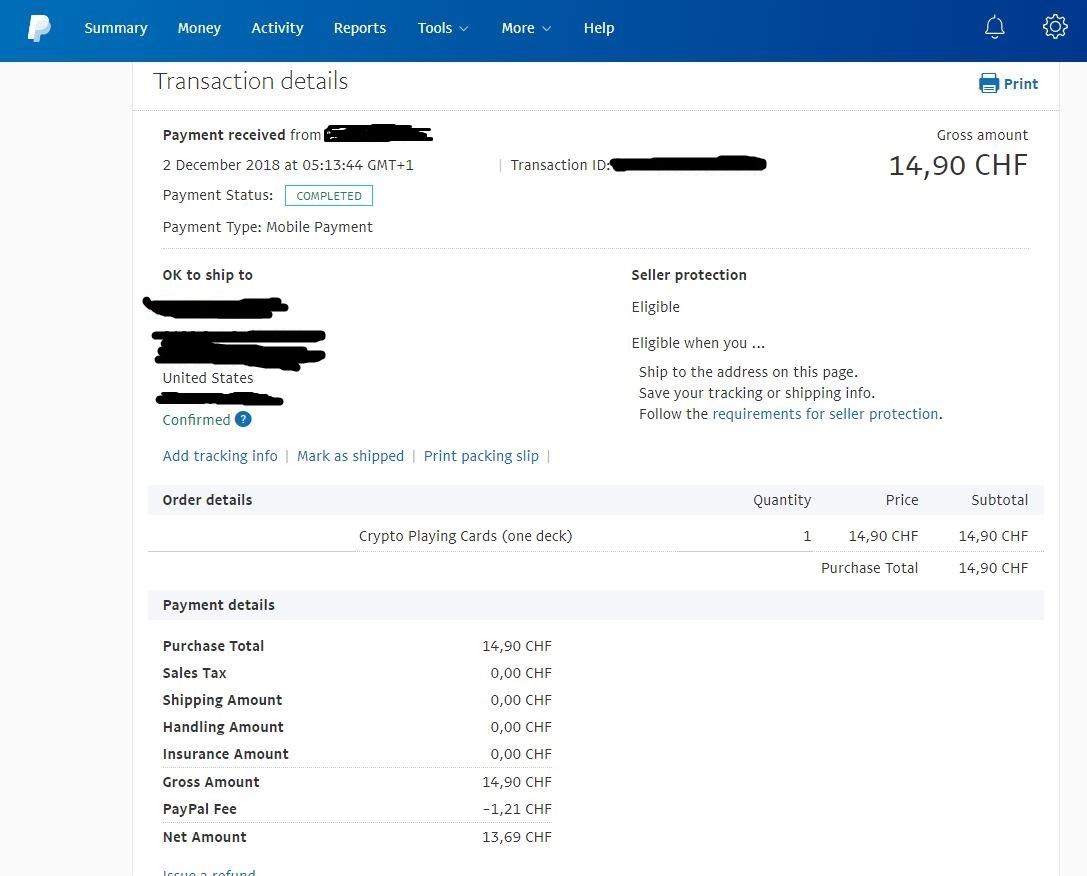Switch to the Summary menu item
The height and width of the screenshot is (876, 1087).
(115, 28)
